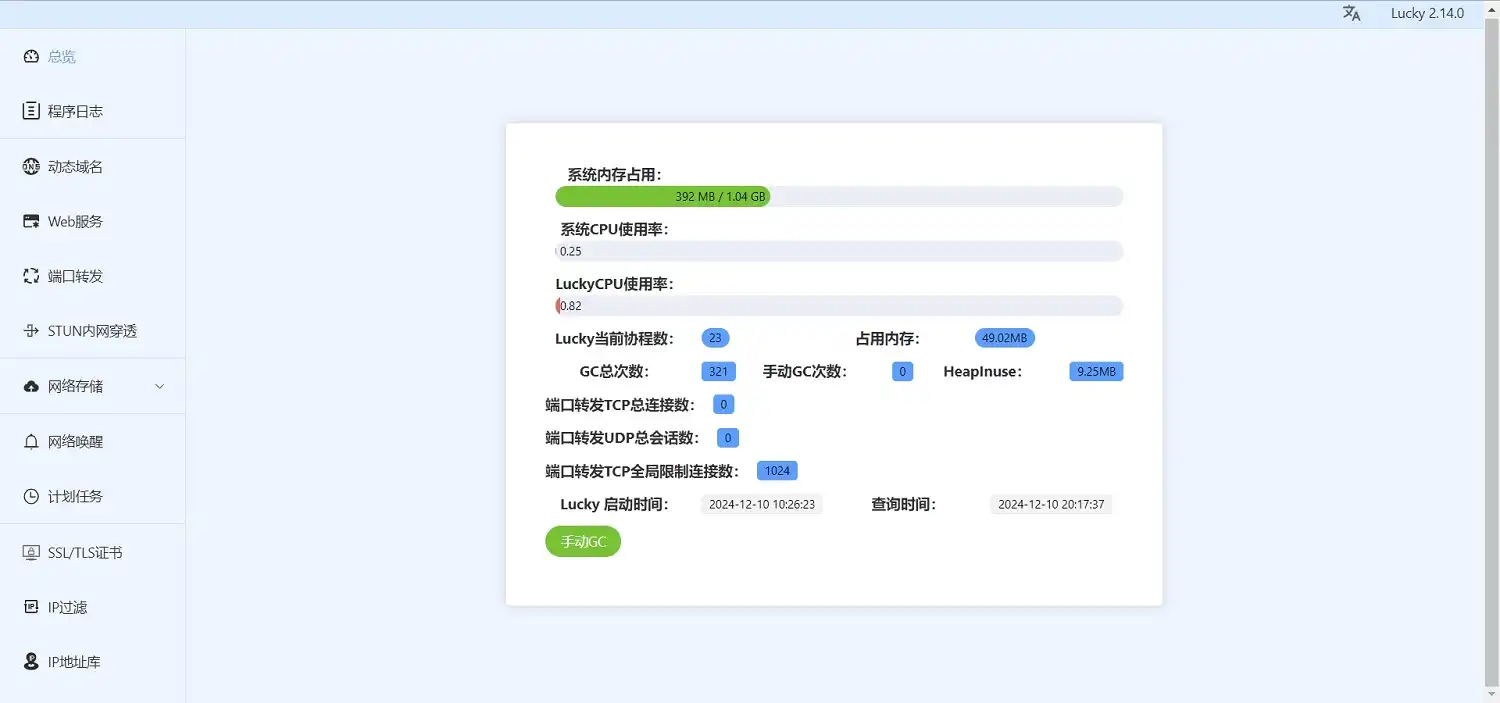
Task: Click the circular arrows icon beside 端口转发
Action: 31,276
